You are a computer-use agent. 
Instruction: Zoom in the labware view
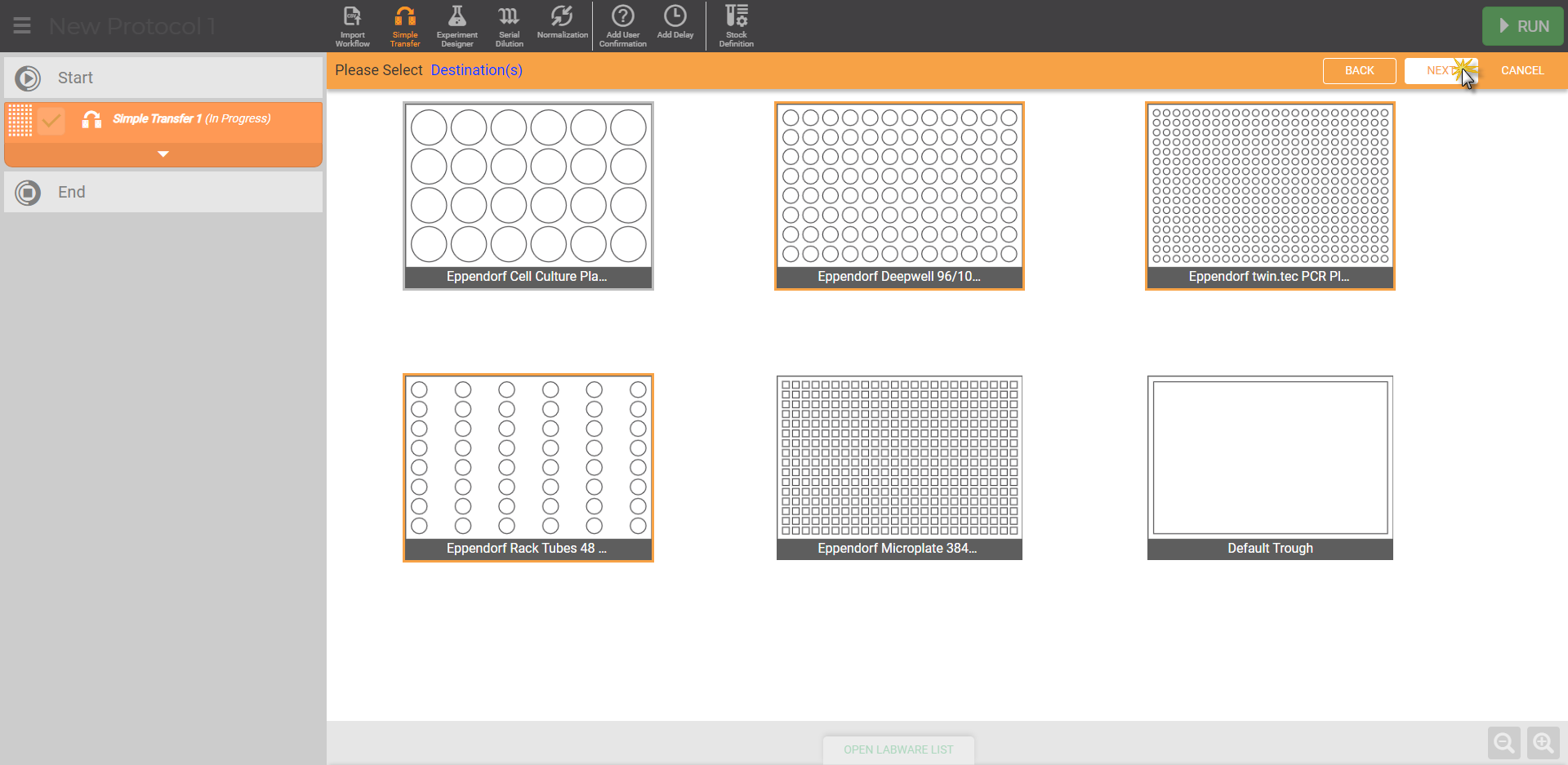click(x=1543, y=743)
